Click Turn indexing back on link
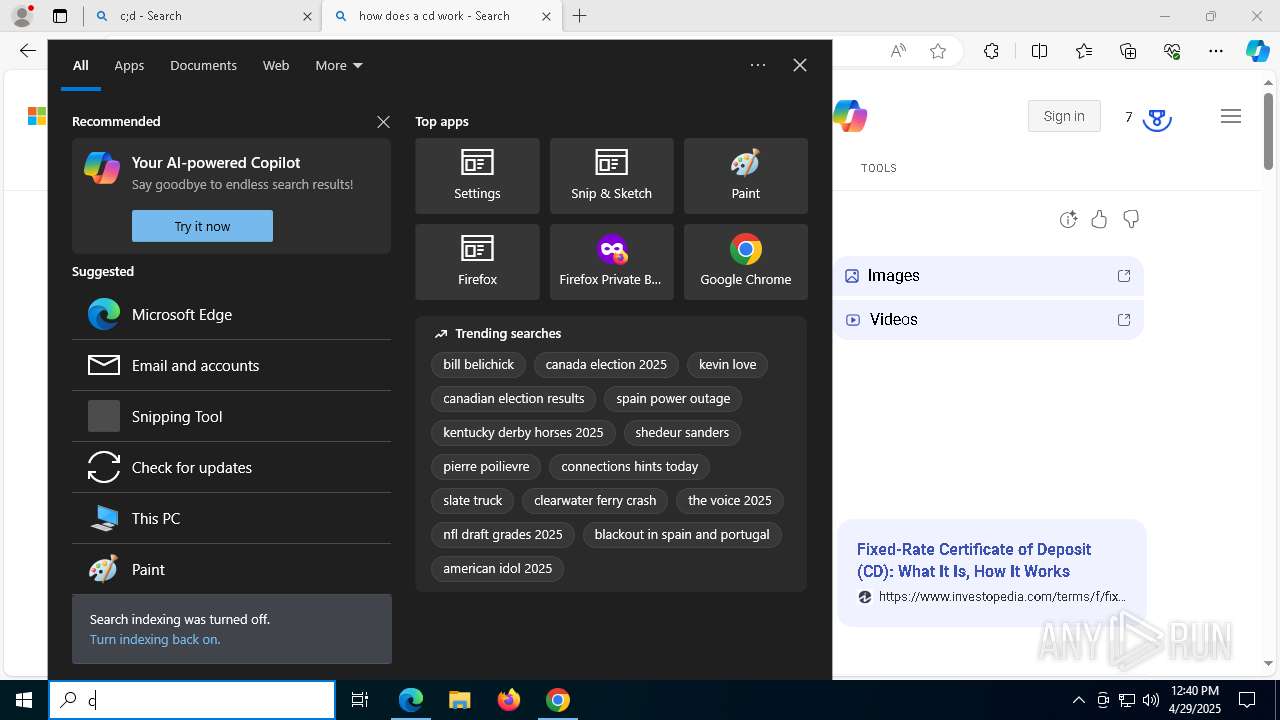Screen dimensions: 1280x720 tap(153, 639)
